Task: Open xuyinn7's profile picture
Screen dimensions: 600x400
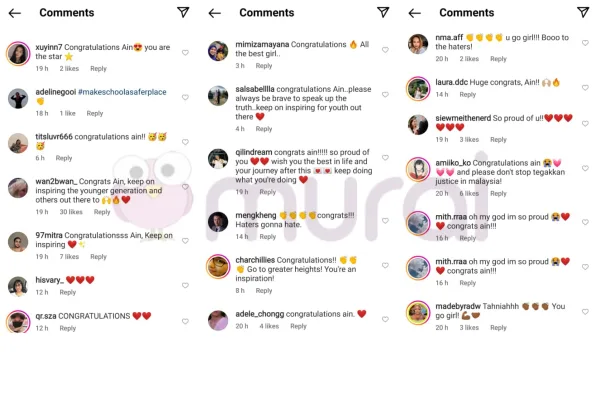Action: point(18,54)
